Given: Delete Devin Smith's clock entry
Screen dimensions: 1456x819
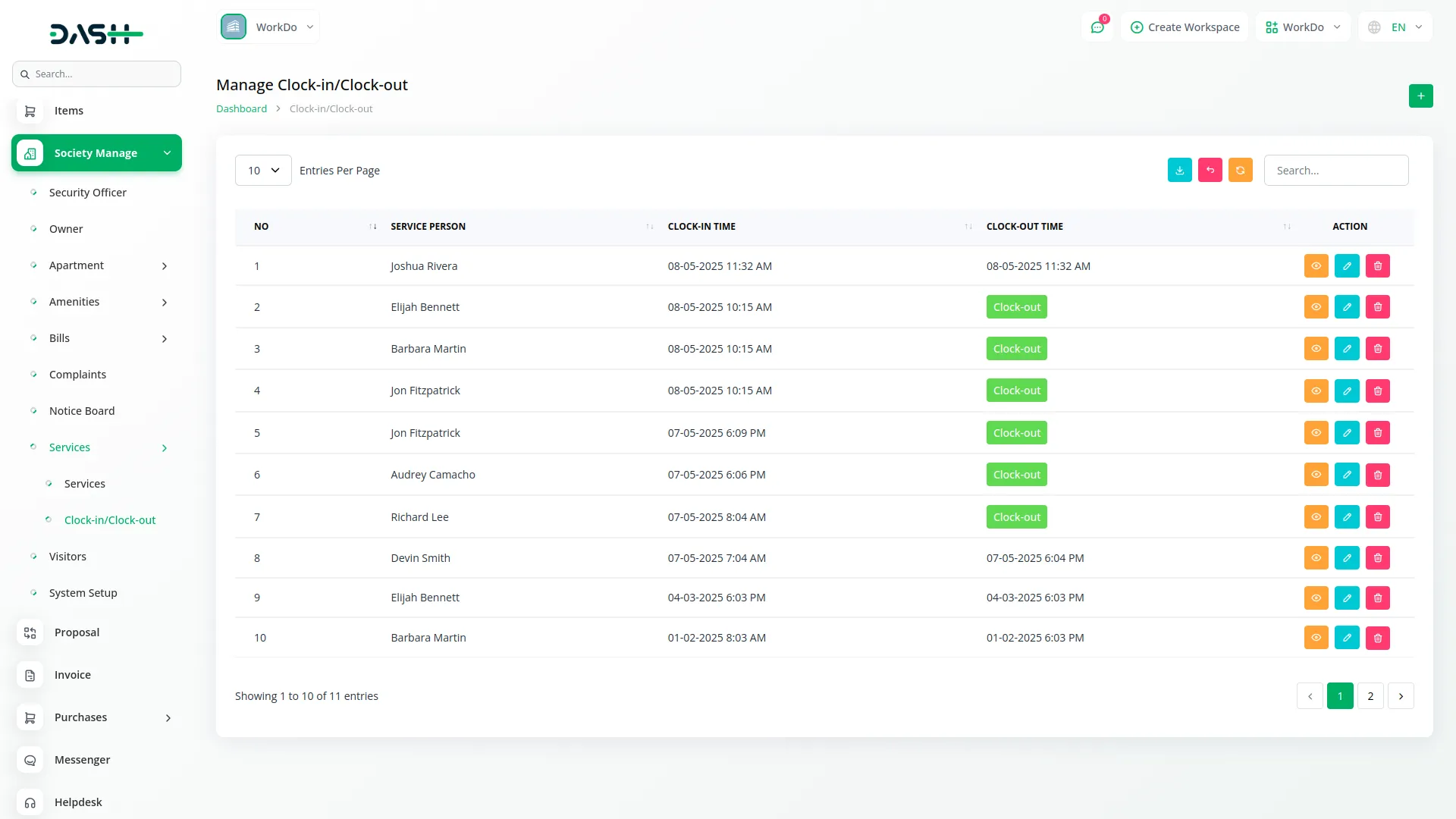Looking at the screenshot, I should click(x=1377, y=558).
